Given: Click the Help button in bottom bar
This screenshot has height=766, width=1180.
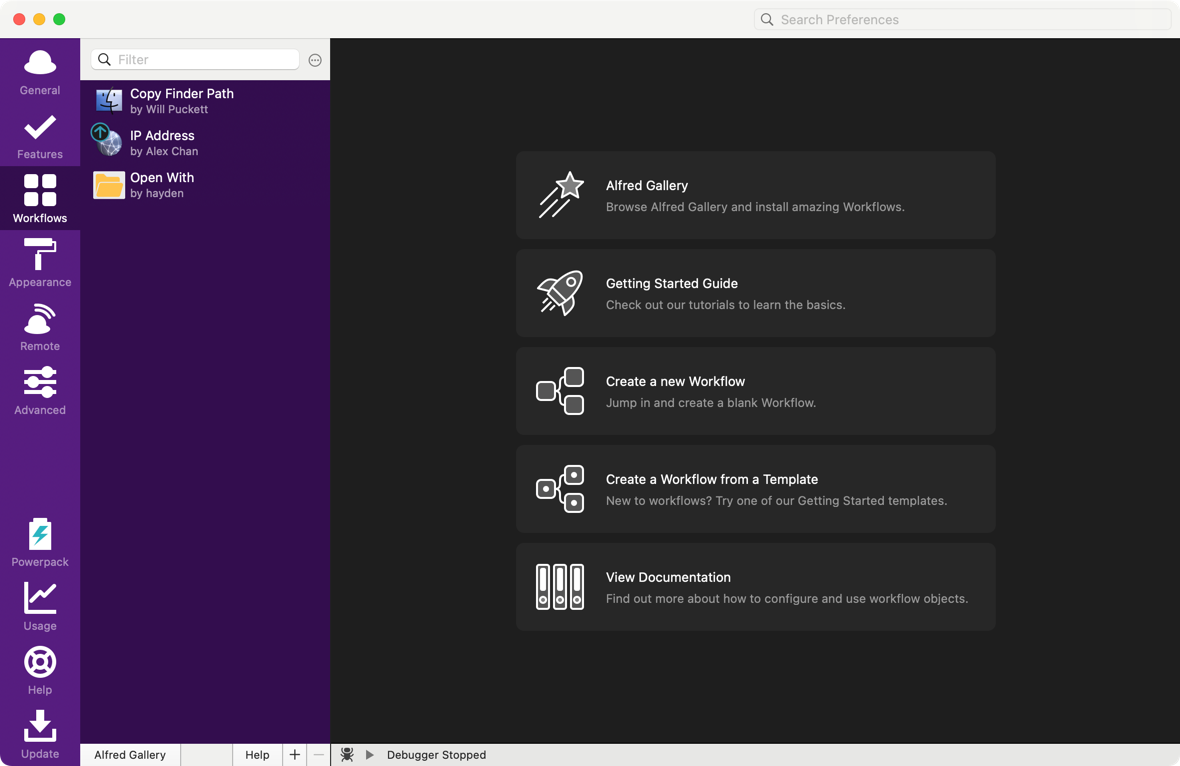Looking at the screenshot, I should point(257,755).
